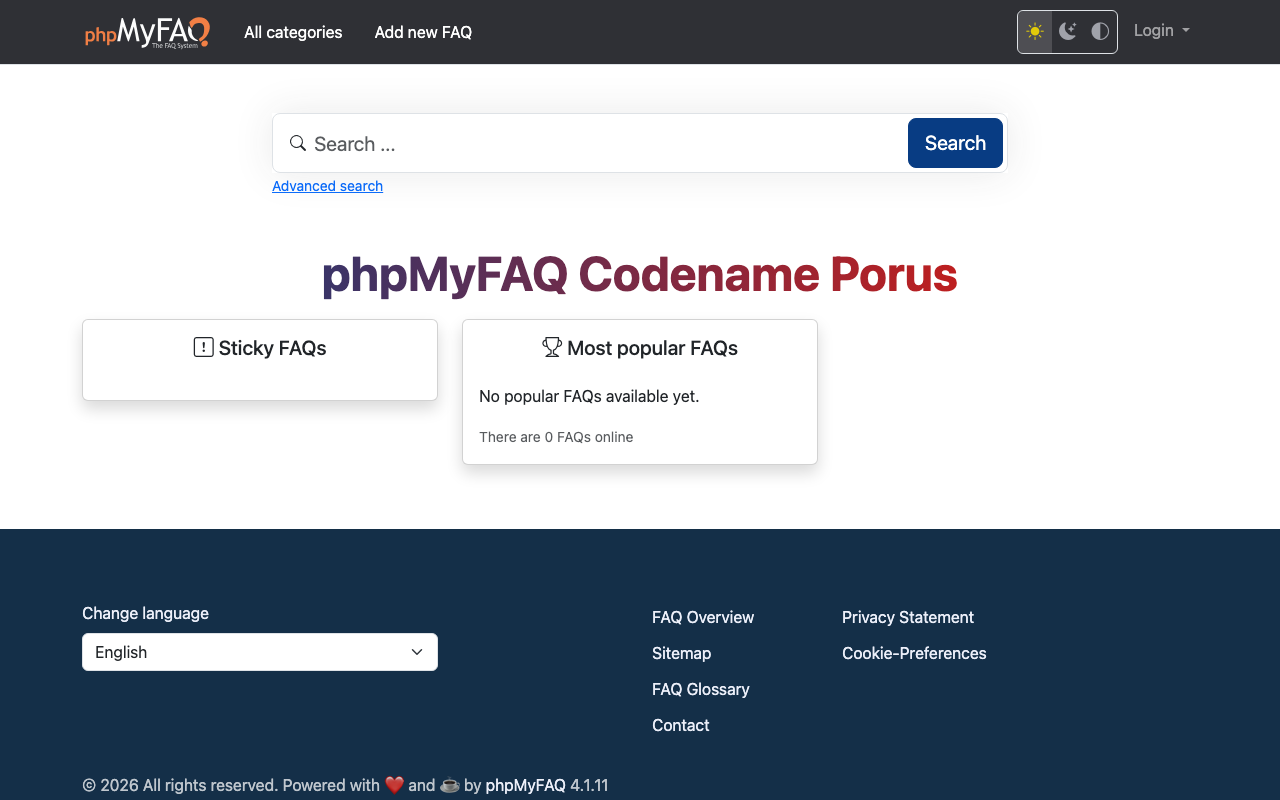Open the Advanced search link
This screenshot has width=1280, height=800.
(x=327, y=186)
